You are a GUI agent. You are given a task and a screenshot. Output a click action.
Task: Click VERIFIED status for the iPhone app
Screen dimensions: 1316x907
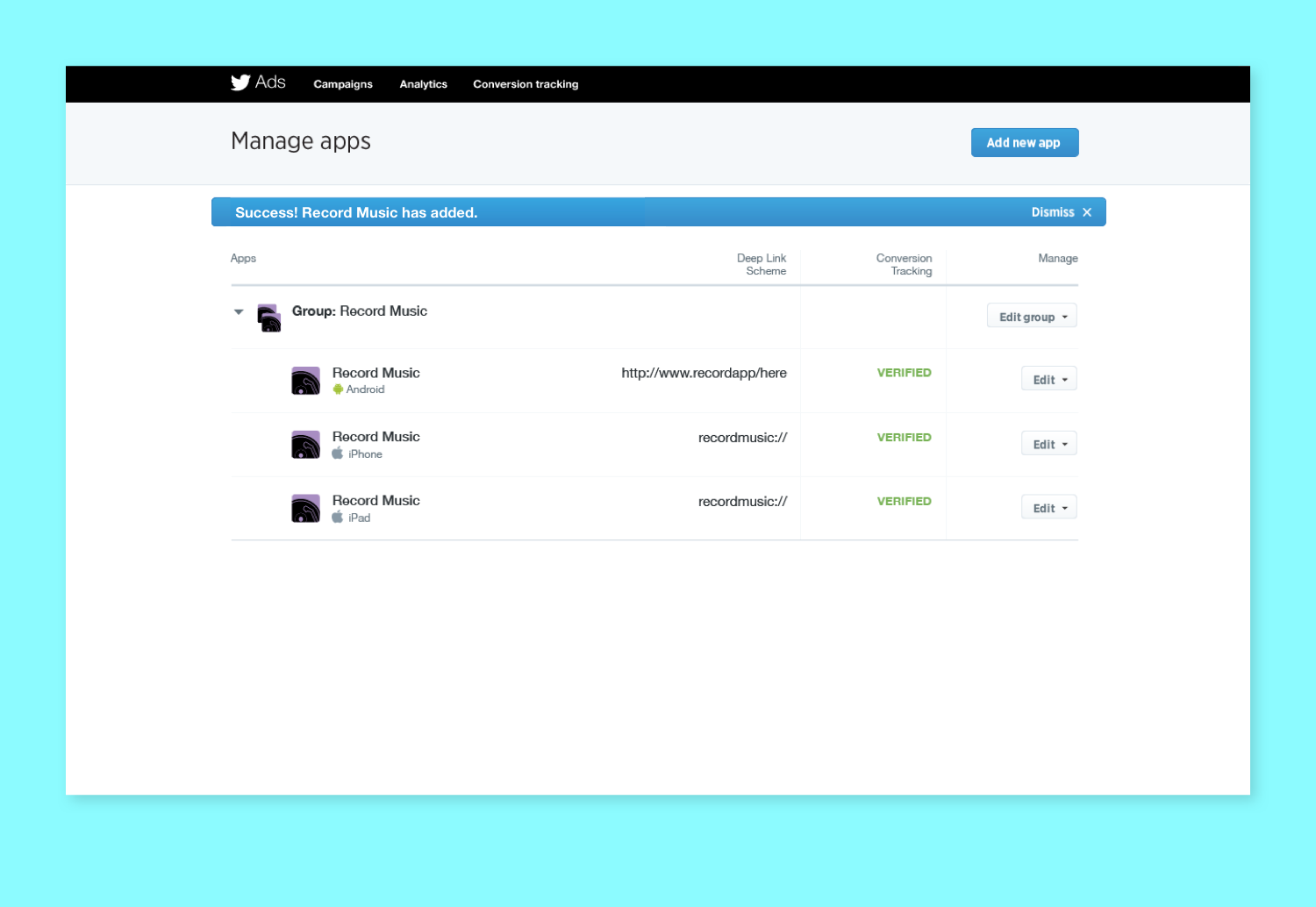905,437
